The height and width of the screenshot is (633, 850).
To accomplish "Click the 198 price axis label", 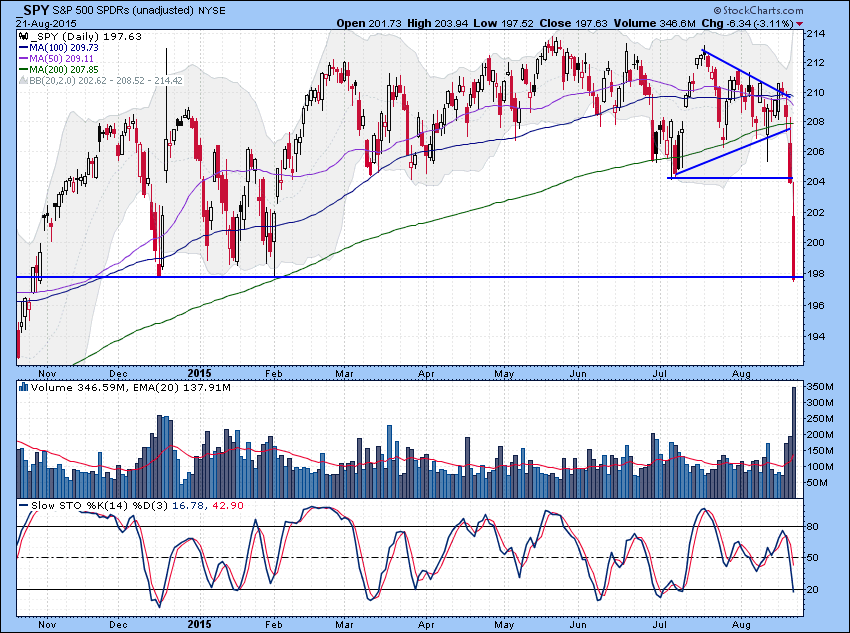I will click(x=816, y=274).
